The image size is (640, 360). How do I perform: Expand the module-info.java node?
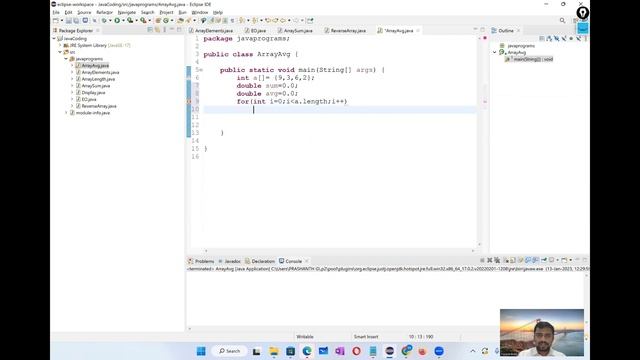(66, 113)
